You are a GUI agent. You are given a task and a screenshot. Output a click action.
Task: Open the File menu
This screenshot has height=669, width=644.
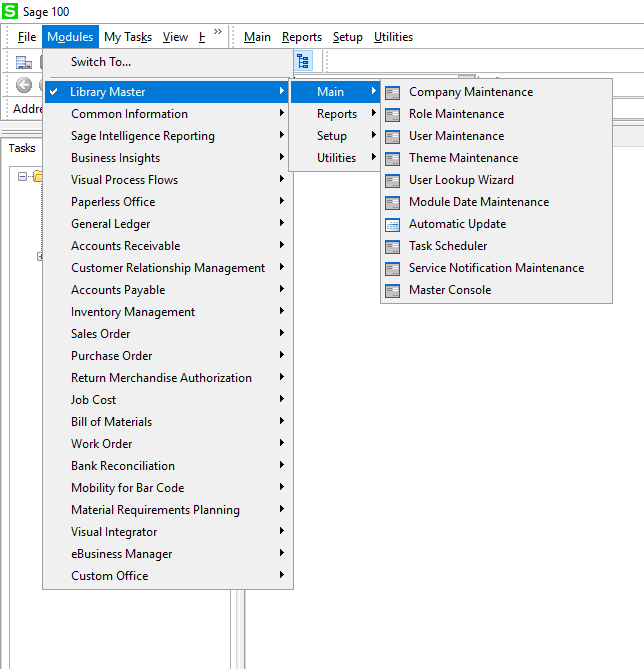(x=27, y=37)
